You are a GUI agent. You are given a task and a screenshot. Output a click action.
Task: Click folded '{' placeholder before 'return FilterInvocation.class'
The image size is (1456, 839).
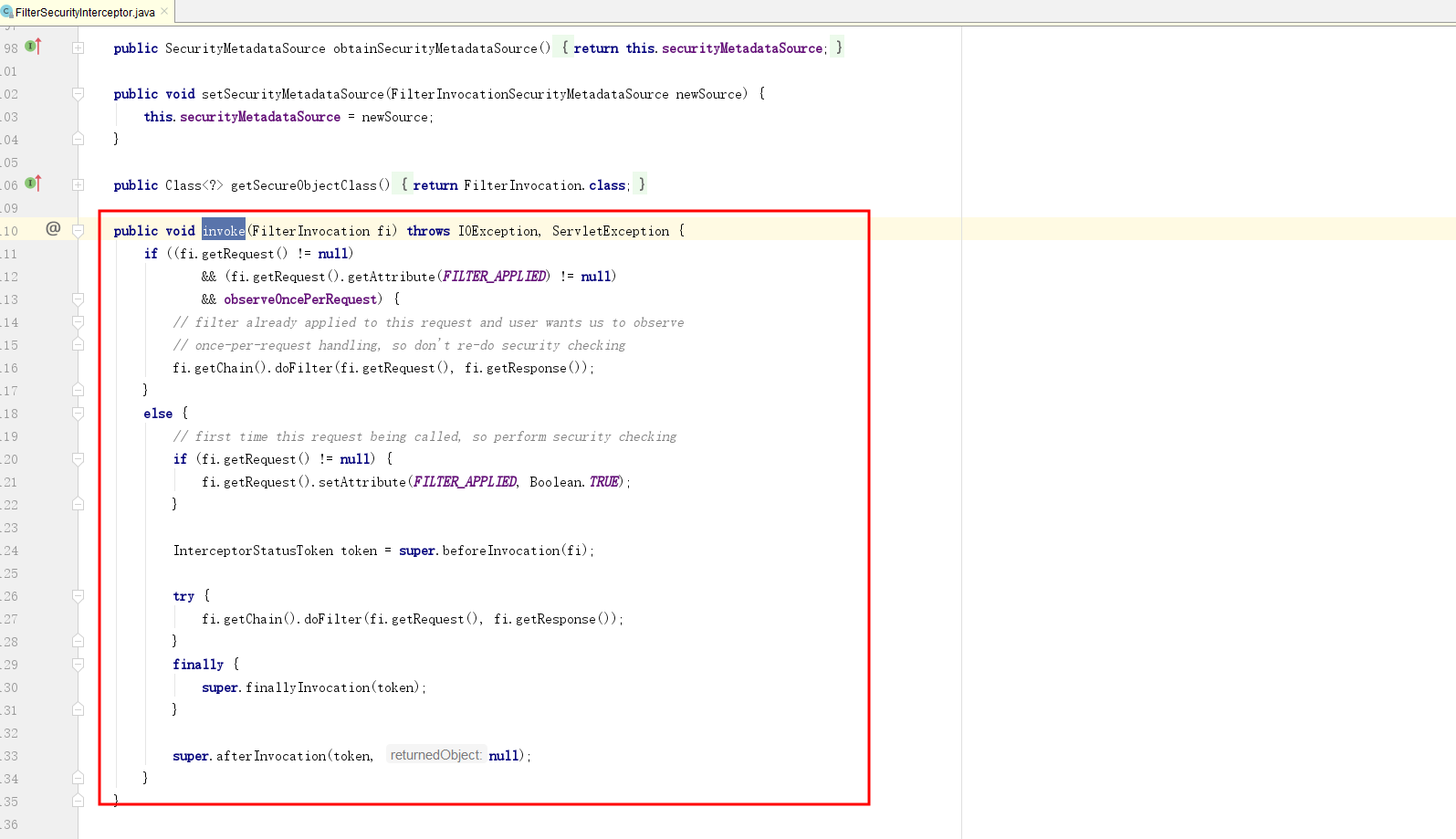click(x=404, y=184)
